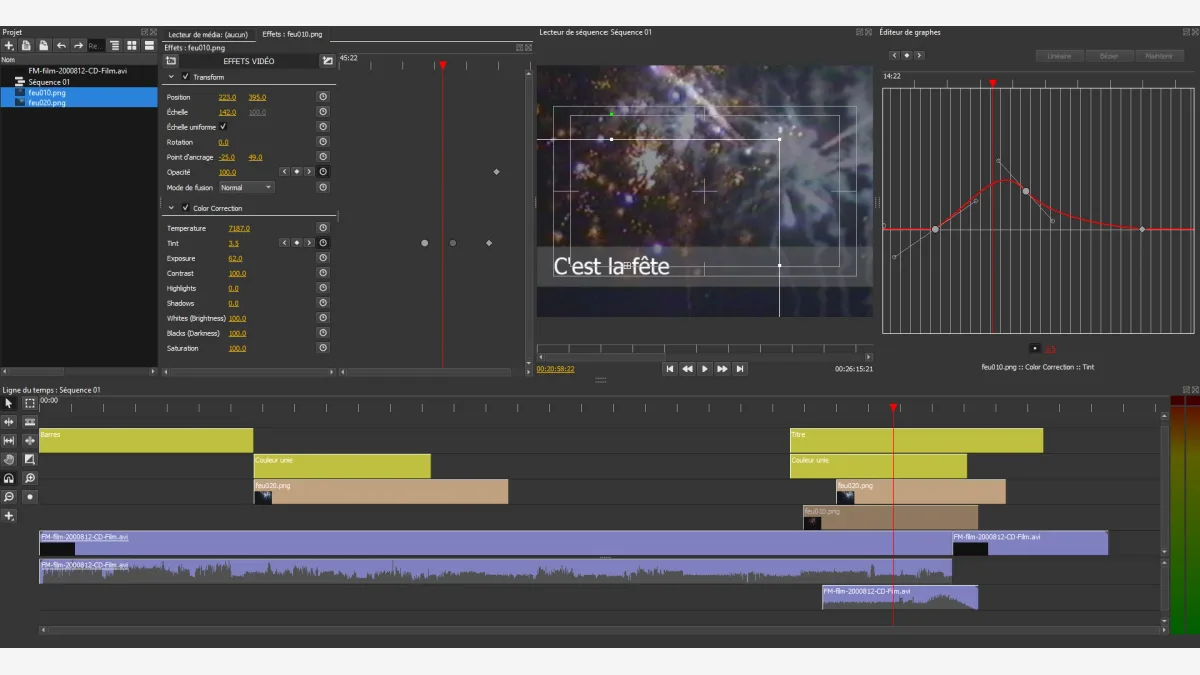Screen dimensions: 1200x675
Task: Add a video effect with the left icon beside EFFETS VIDÉO
Action: (171, 61)
